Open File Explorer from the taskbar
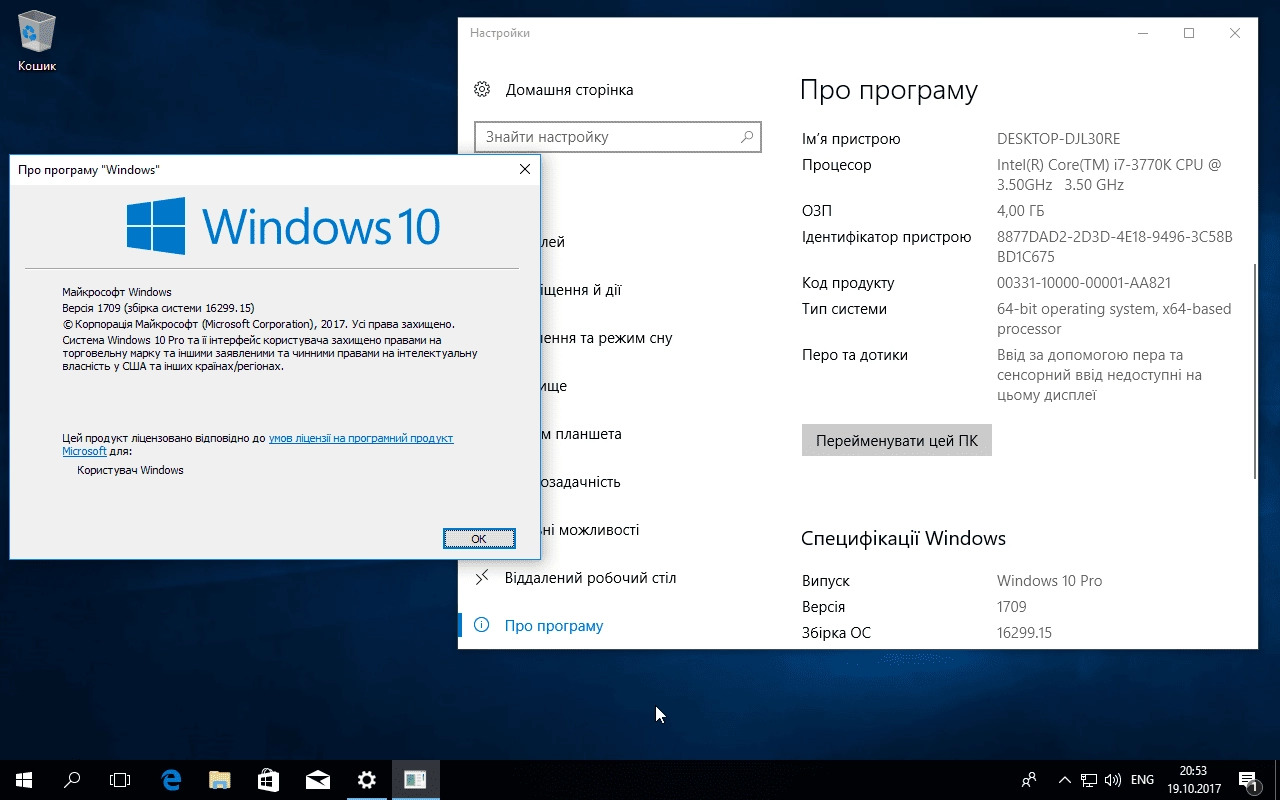This screenshot has height=800, width=1280. pyautogui.click(x=220, y=779)
